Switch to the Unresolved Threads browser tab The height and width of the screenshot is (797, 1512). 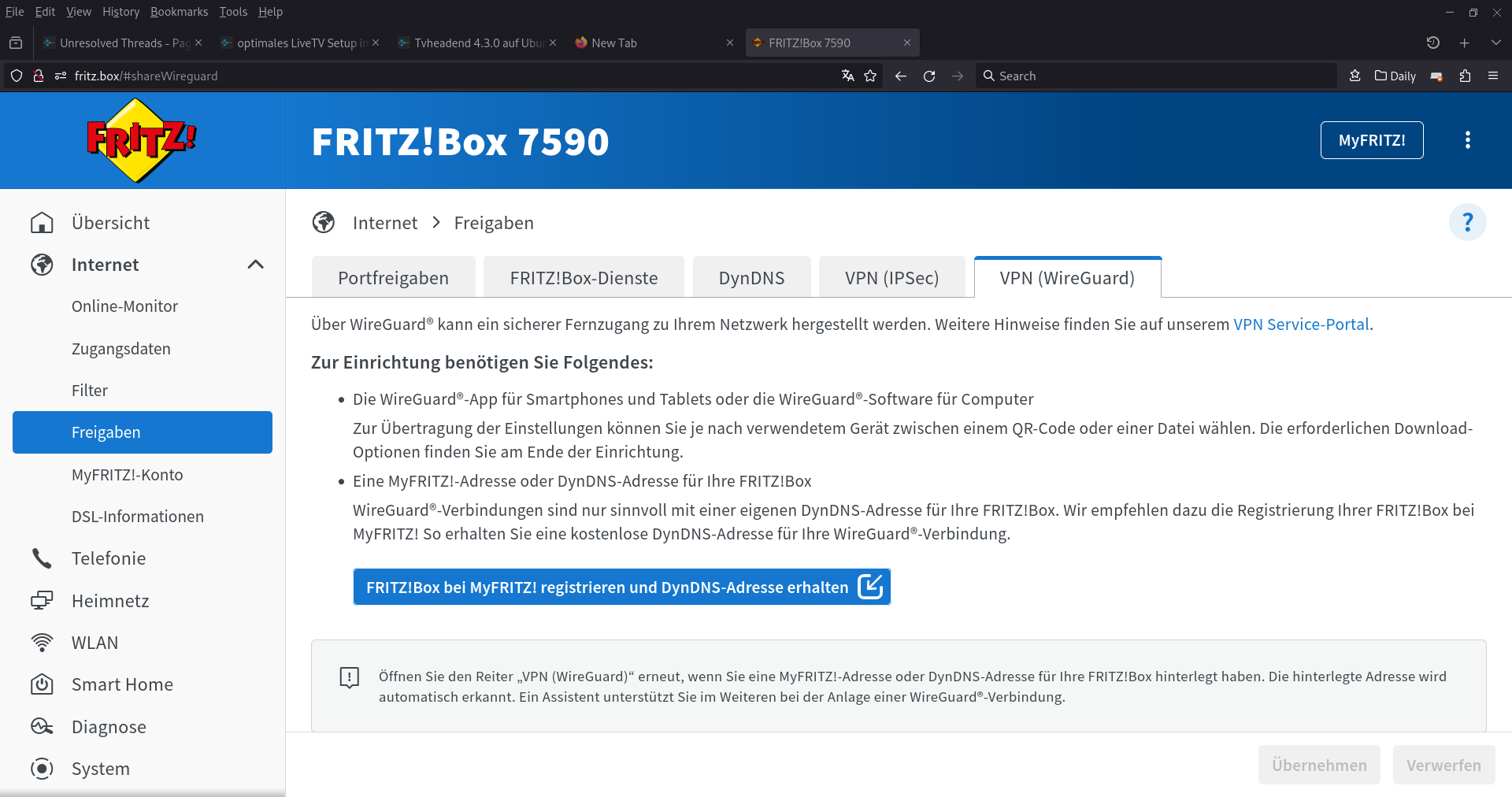coord(121,43)
